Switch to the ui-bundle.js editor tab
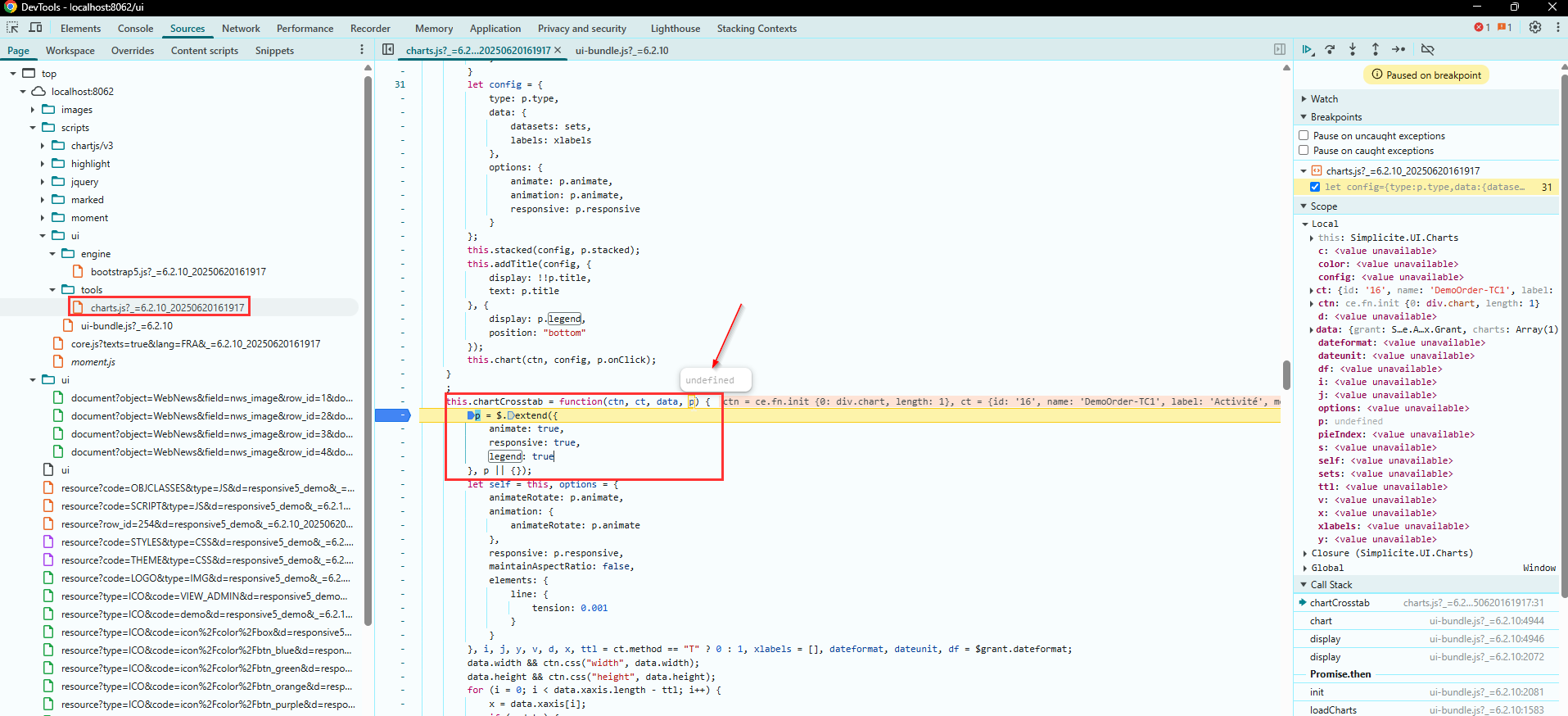The height and width of the screenshot is (716, 1568). pyautogui.click(x=621, y=50)
